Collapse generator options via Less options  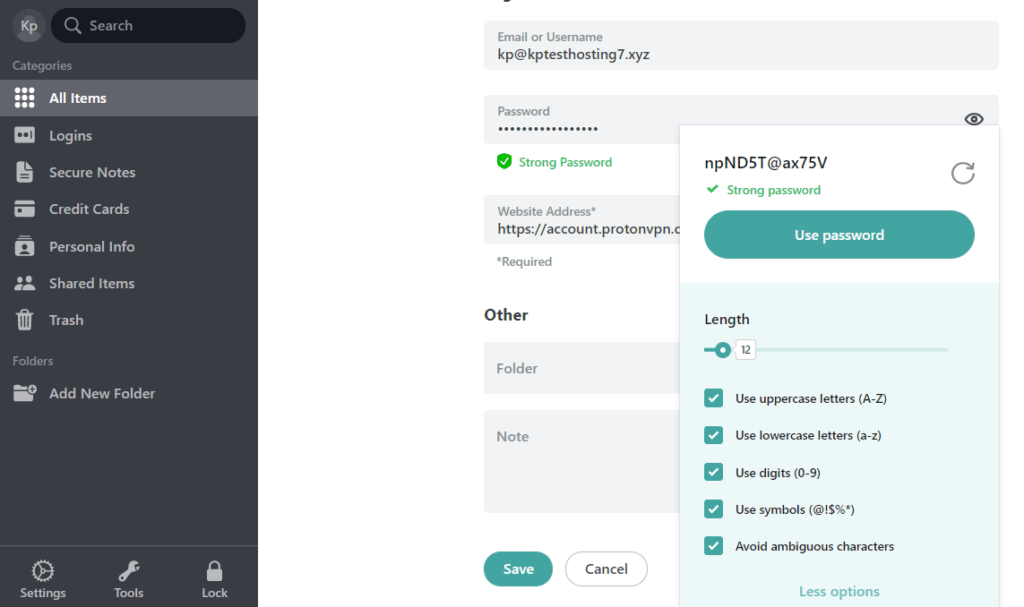[838, 591]
